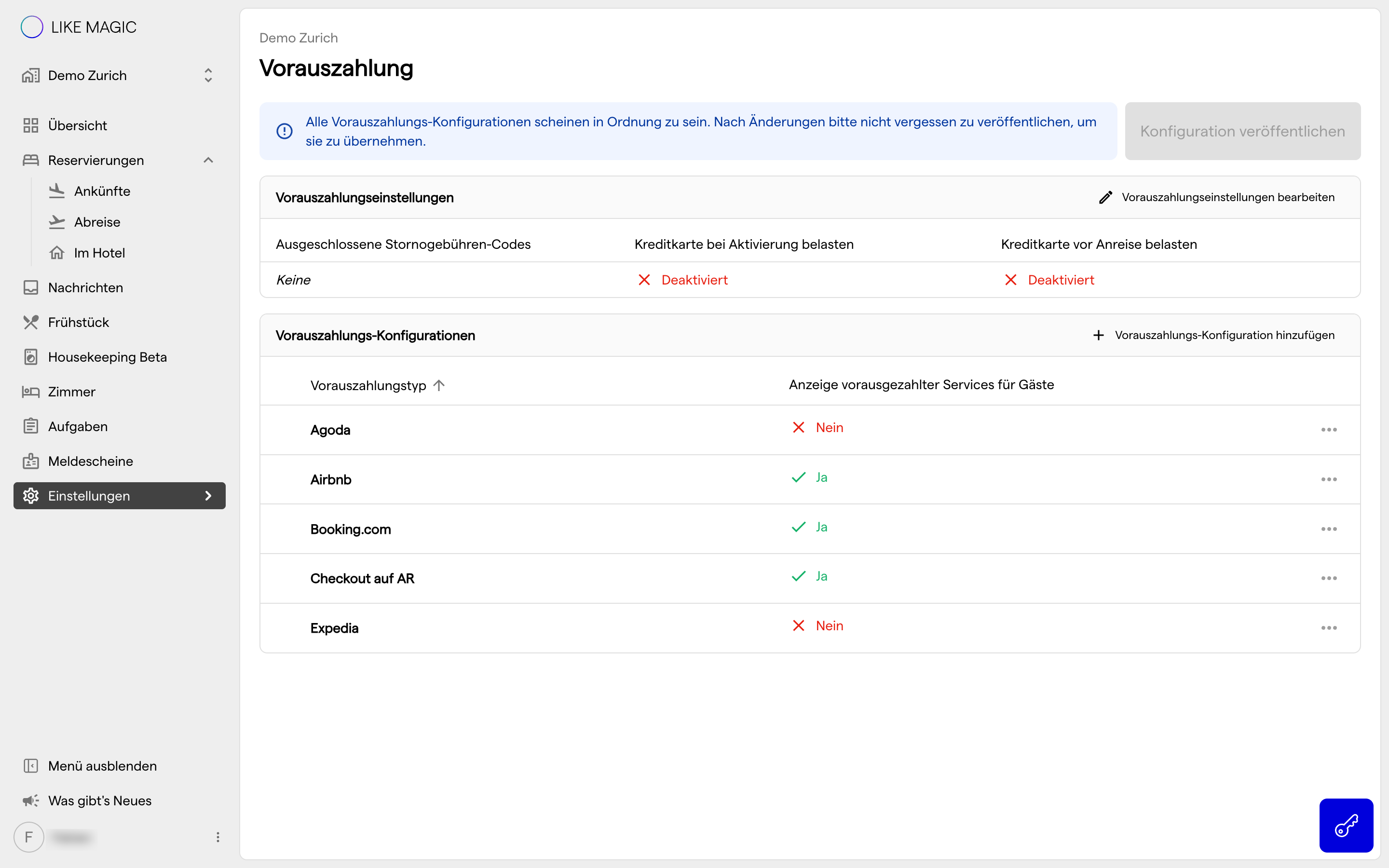Click the Ankünfte landing plane icon
The image size is (1389, 868).
tap(57, 191)
